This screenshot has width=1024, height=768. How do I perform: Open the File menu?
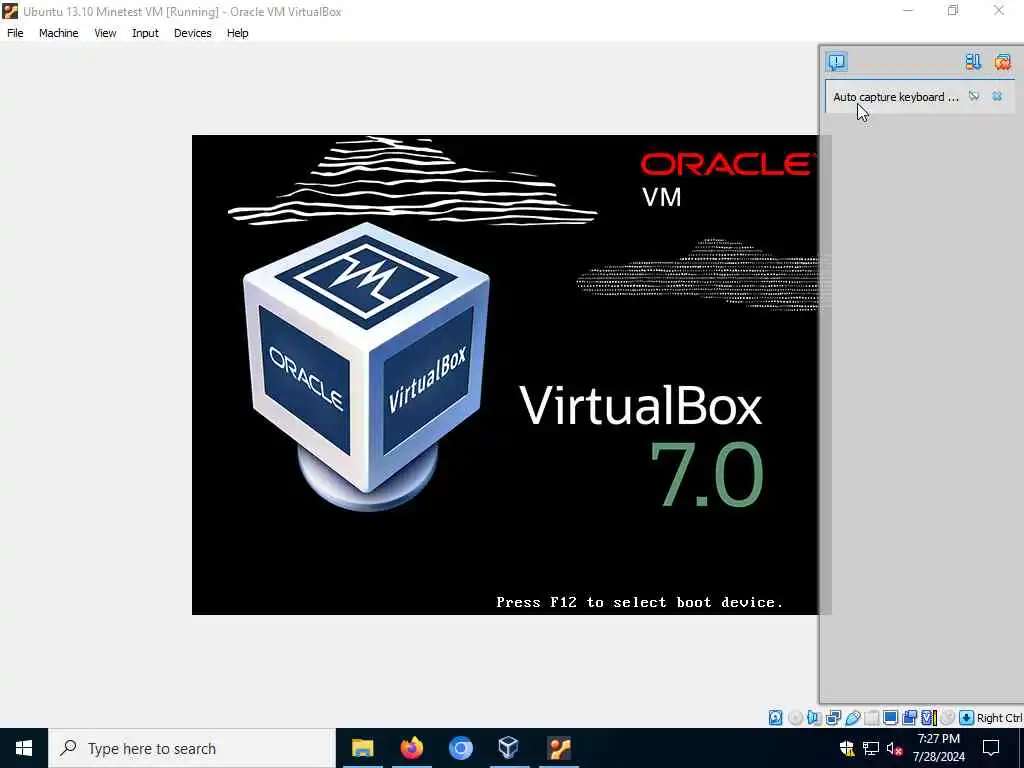pos(15,33)
